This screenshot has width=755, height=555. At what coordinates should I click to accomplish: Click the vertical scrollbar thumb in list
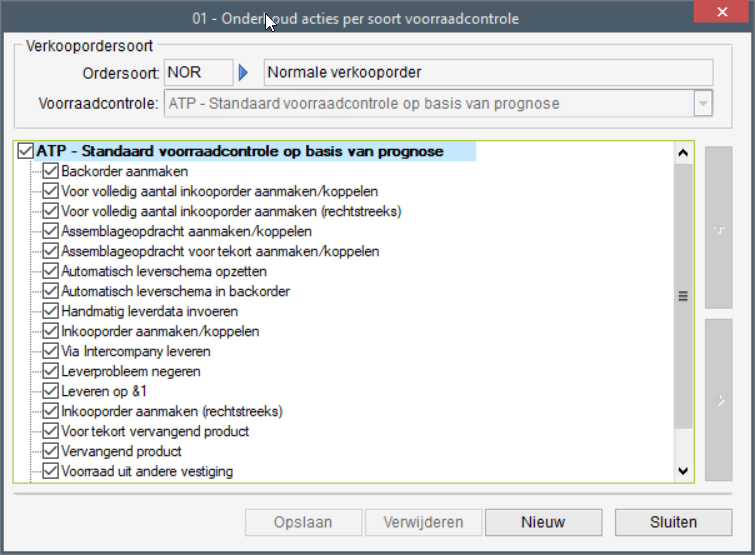684,296
